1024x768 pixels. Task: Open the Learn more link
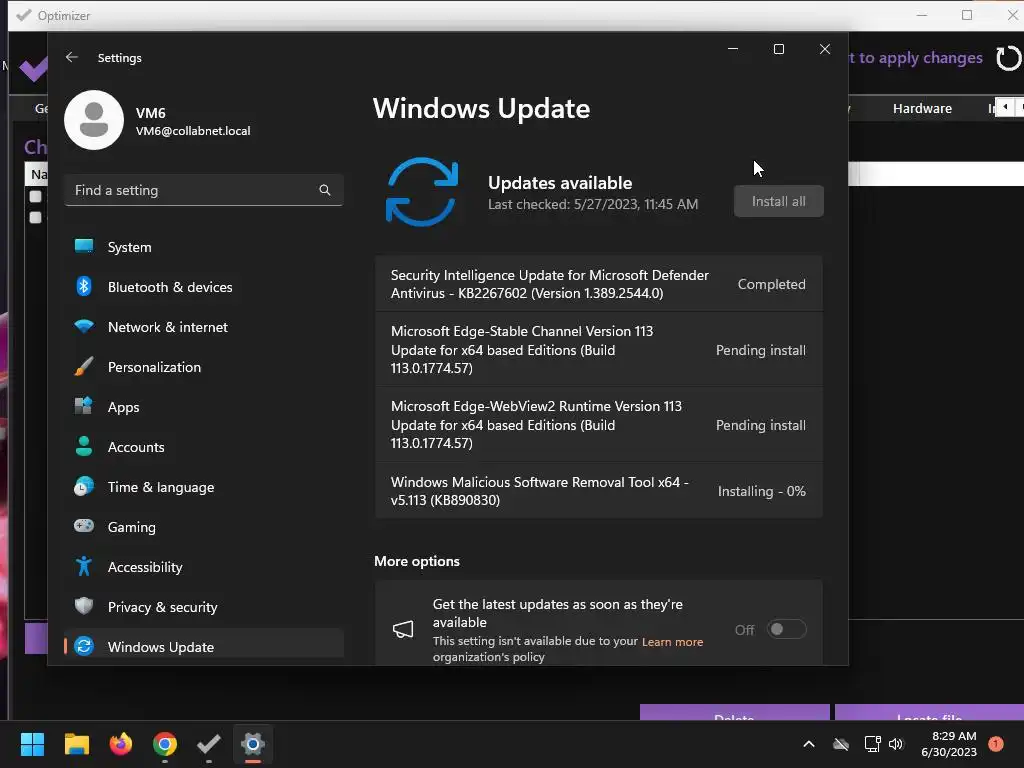click(672, 642)
